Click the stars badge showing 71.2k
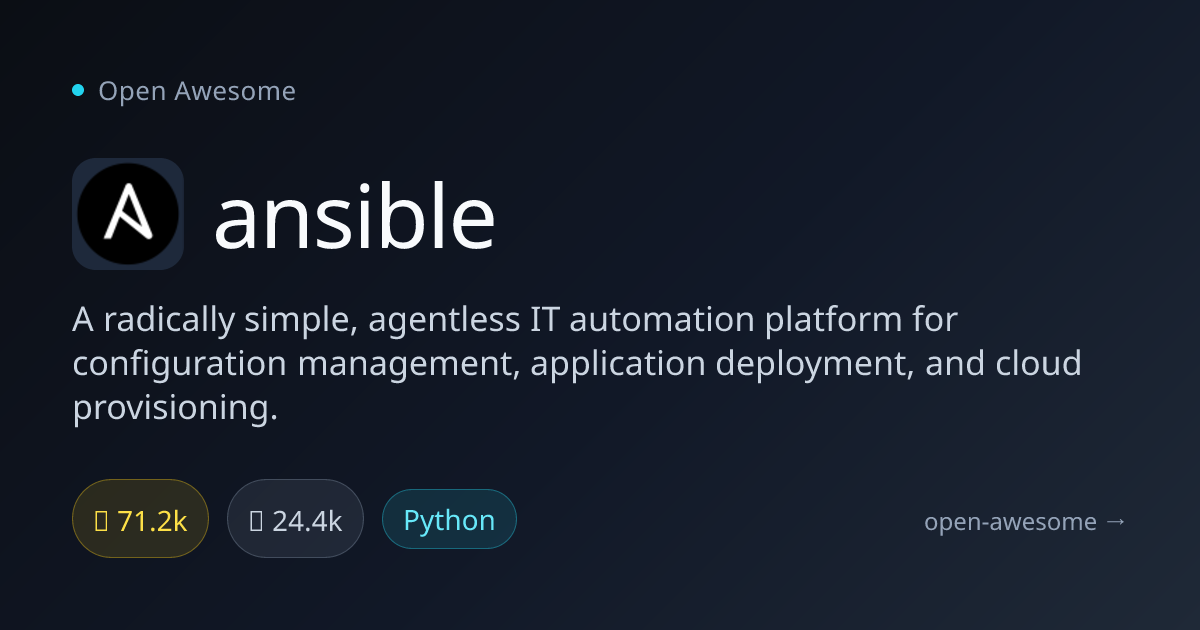The image size is (1200, 630). pyautogui.click(x=140, y=519)
